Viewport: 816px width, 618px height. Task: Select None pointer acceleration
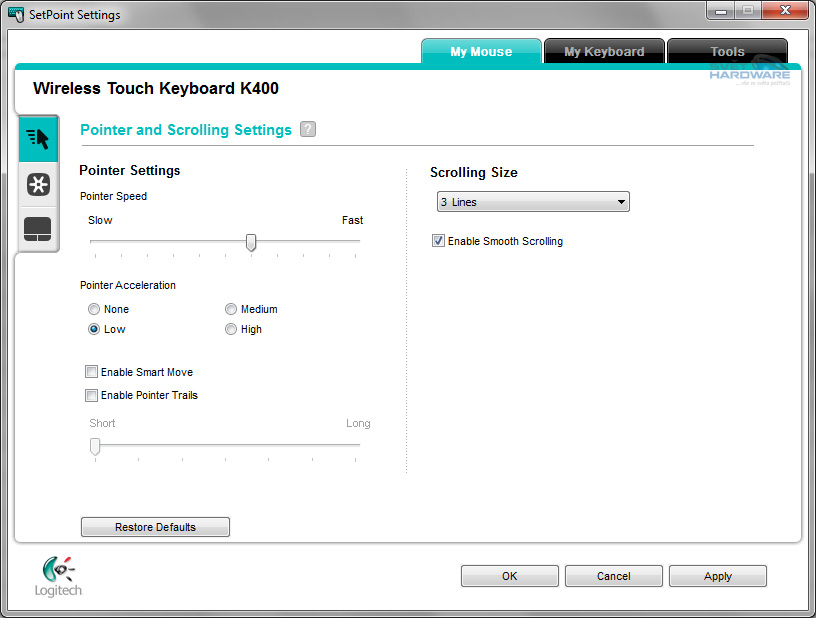coord(94,310)
